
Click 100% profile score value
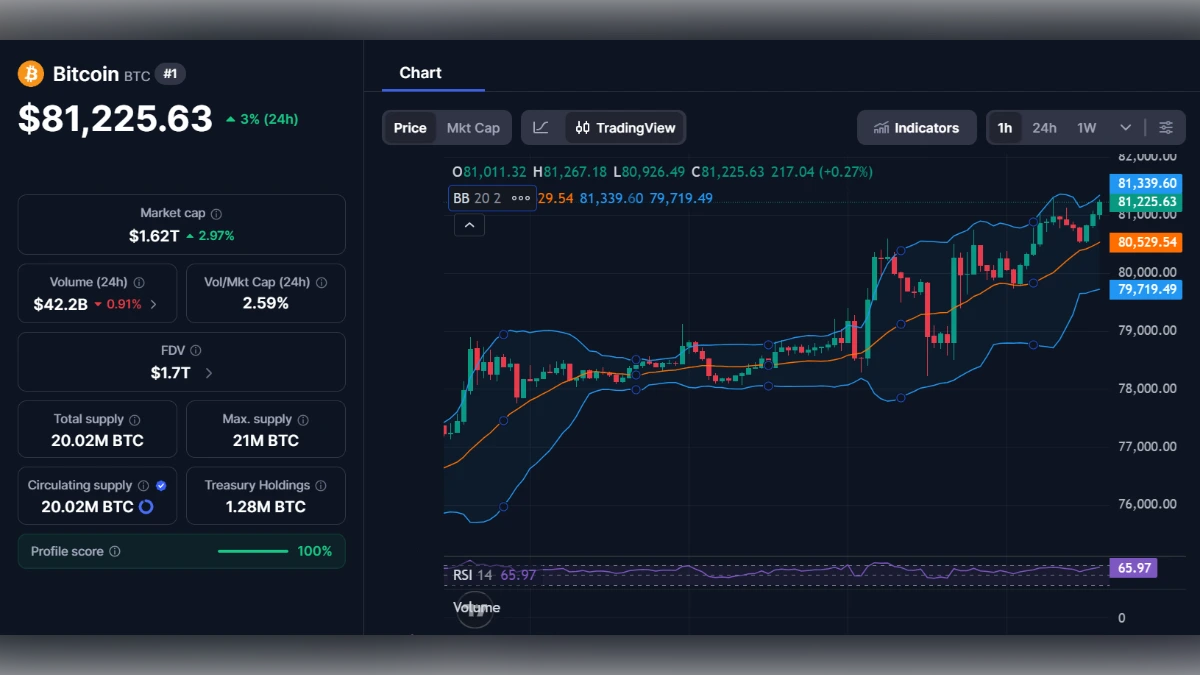315,552
